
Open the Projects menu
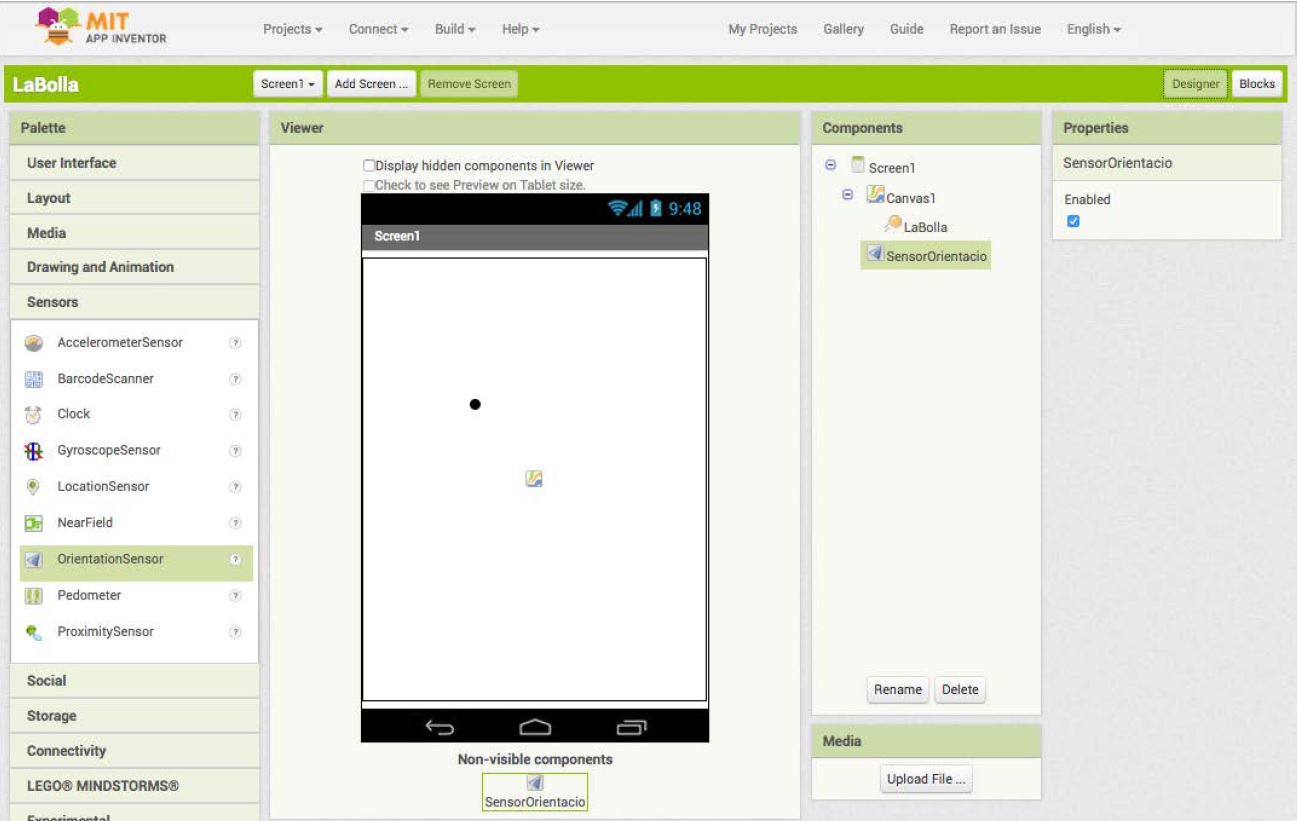point(292,29)
